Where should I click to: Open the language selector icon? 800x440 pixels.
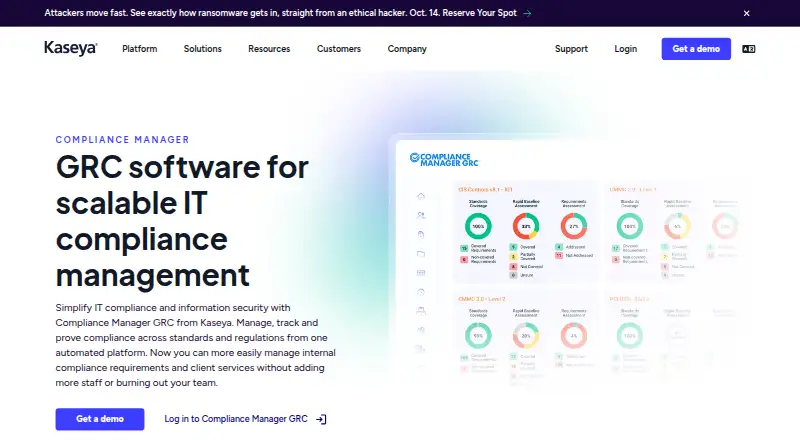coord(748,49)
